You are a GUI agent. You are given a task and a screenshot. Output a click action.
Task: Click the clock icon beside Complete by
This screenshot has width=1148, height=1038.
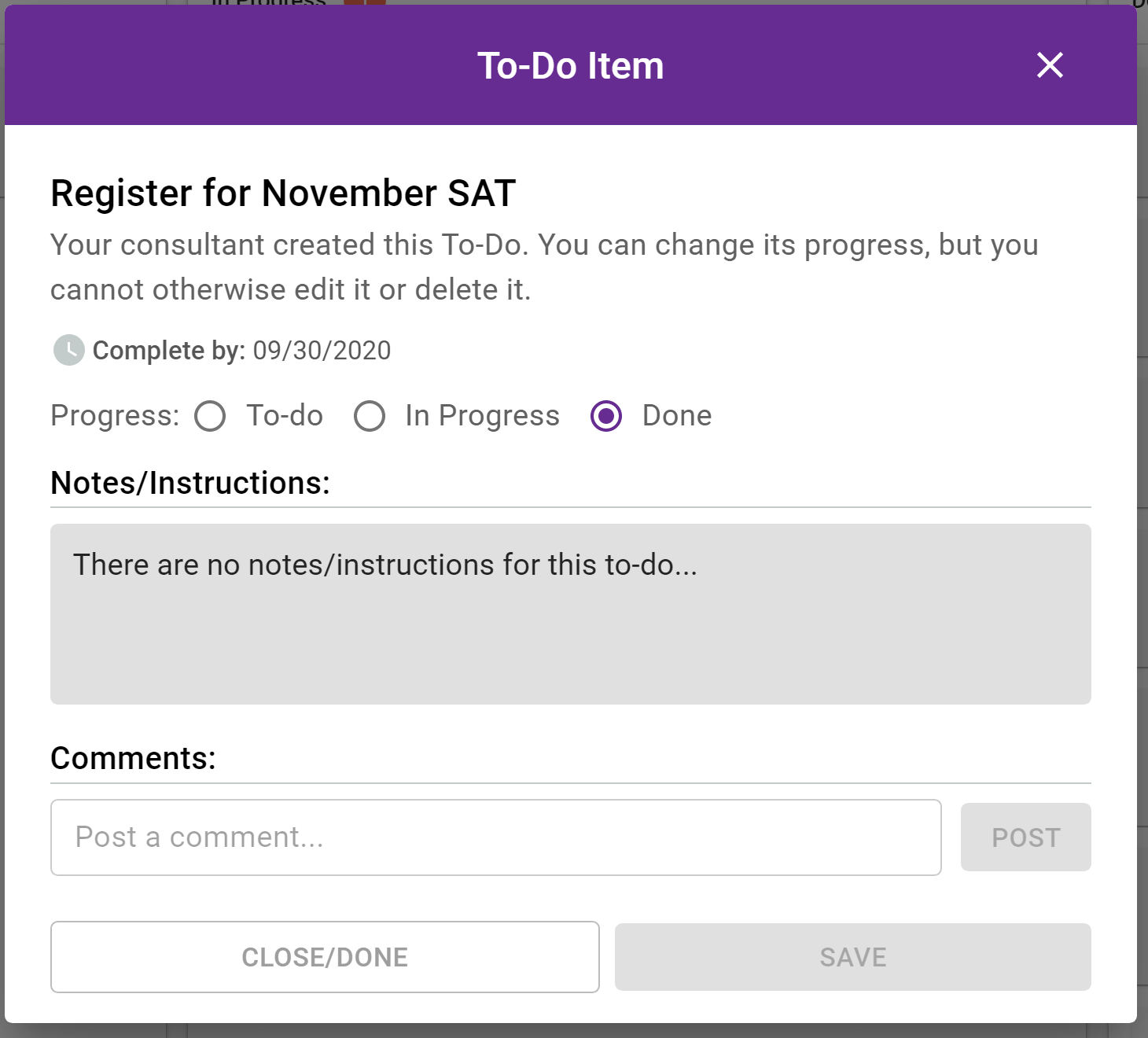pos(69,350)
